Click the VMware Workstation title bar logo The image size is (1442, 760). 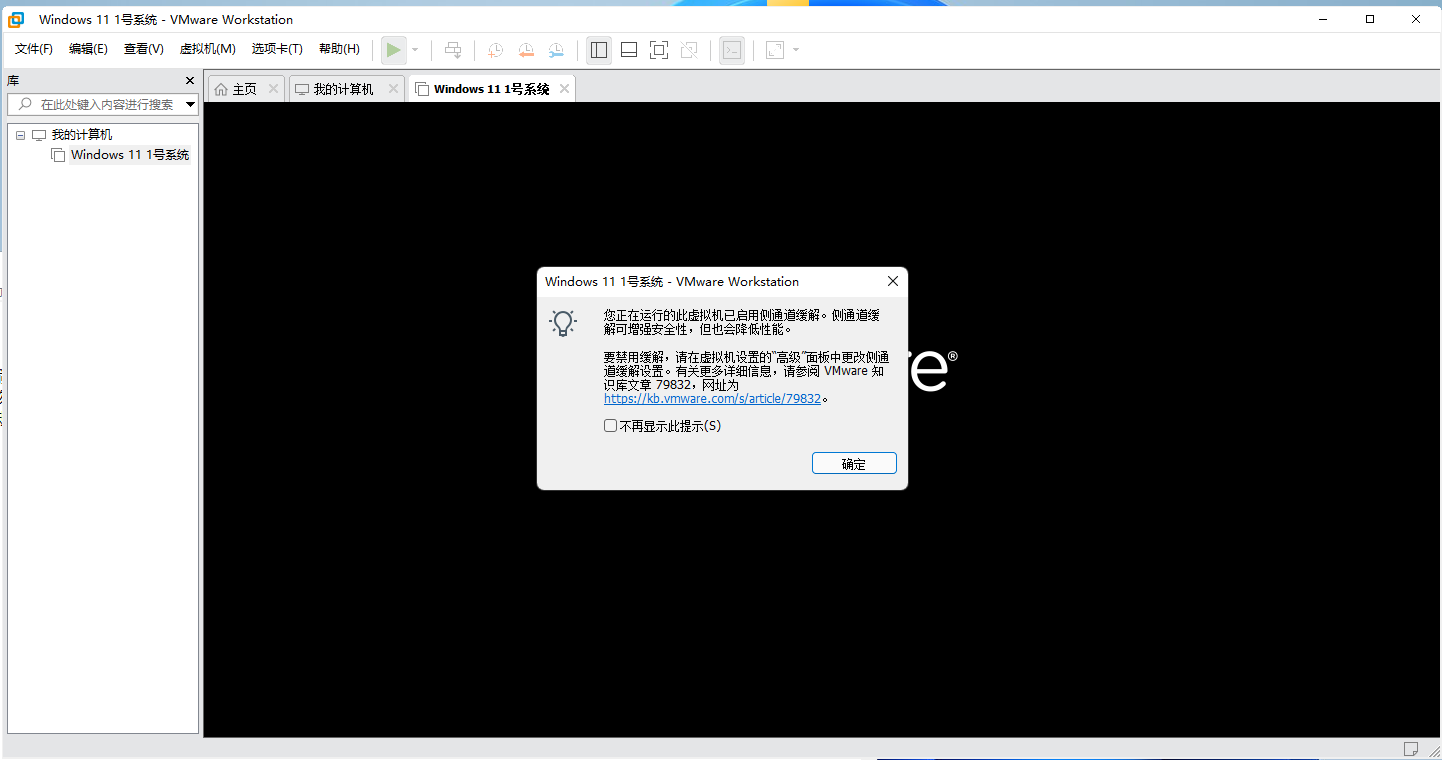click(x=17, y=19)
